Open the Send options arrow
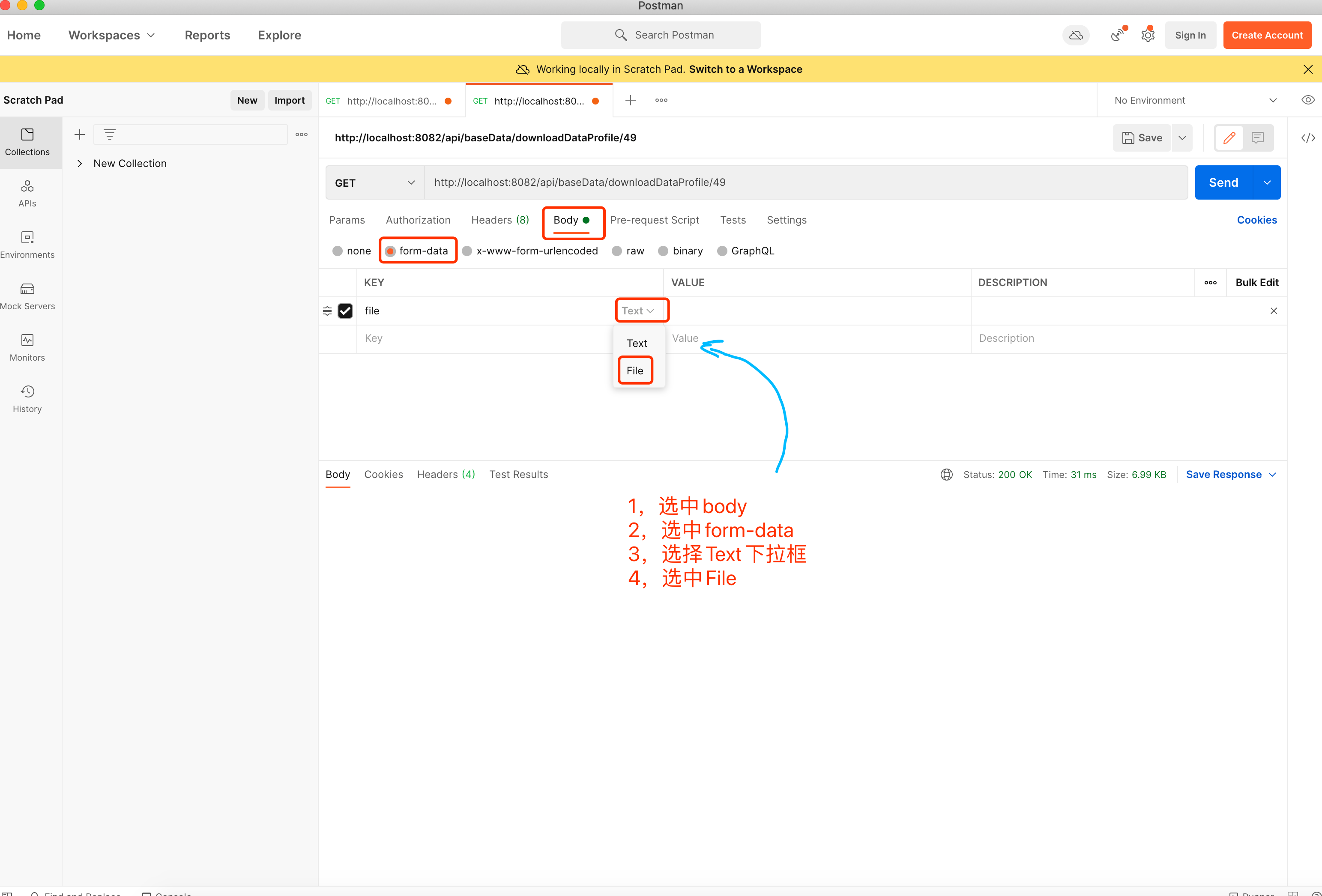1322x896 pixels. coord(1267,182)
